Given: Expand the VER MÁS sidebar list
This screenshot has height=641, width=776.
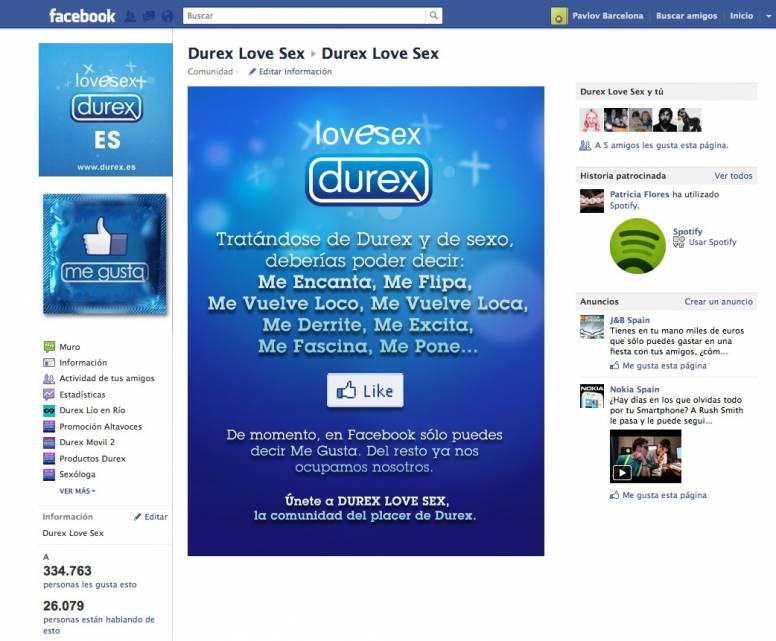Looking at the screenshot, I should (77, 491).
